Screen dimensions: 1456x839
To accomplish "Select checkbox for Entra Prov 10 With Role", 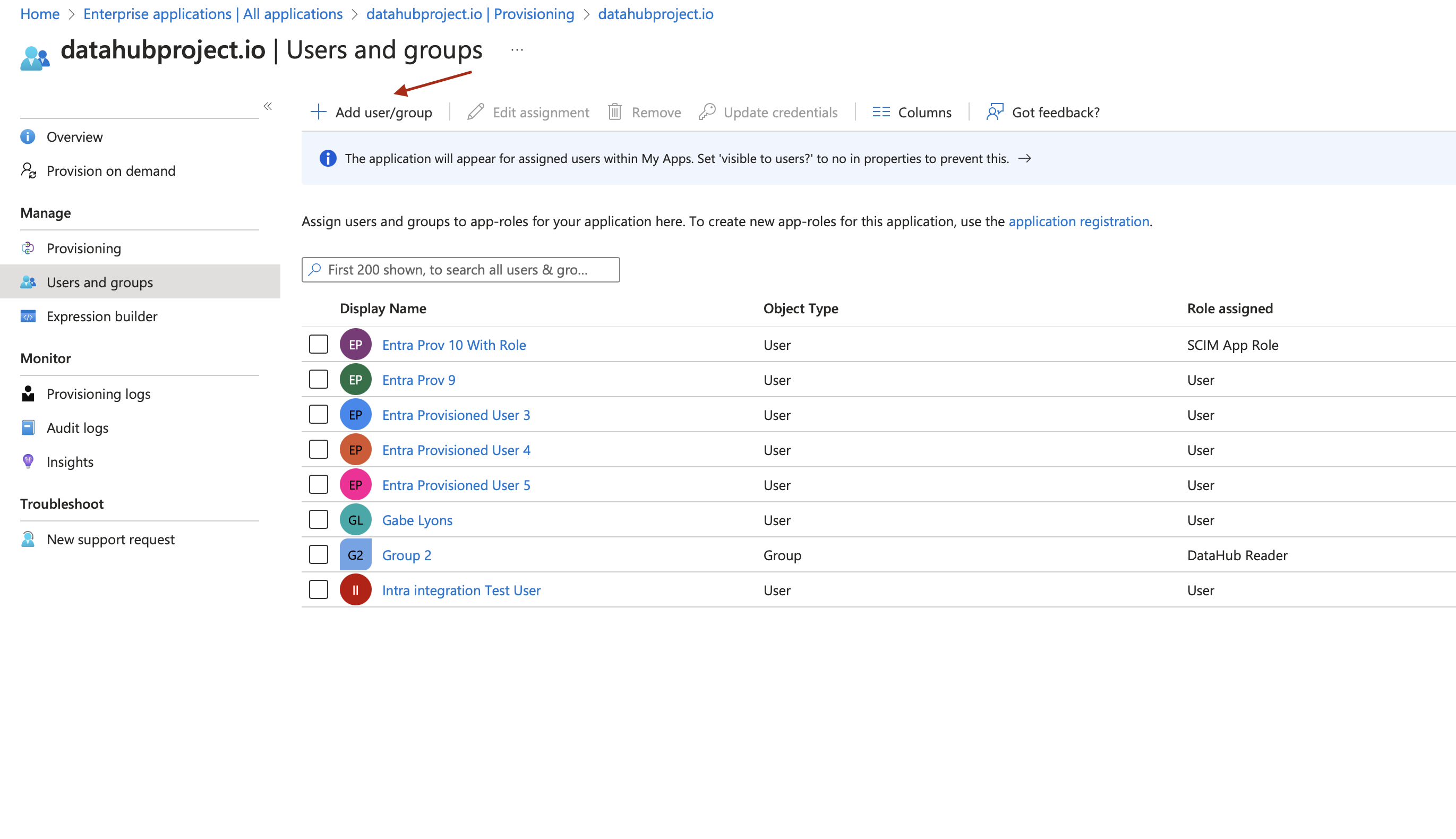I will pyautogui.click(x=318, y=345).
